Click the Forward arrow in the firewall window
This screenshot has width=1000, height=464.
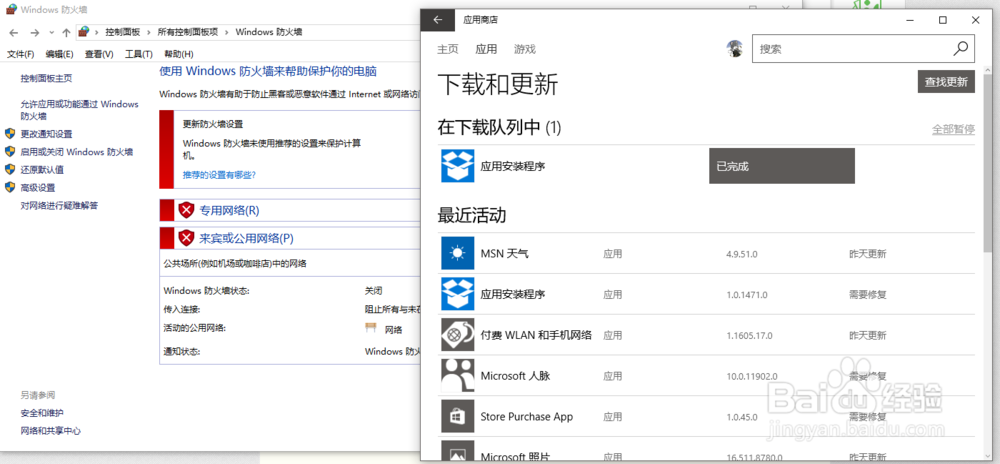coord(34,32)
